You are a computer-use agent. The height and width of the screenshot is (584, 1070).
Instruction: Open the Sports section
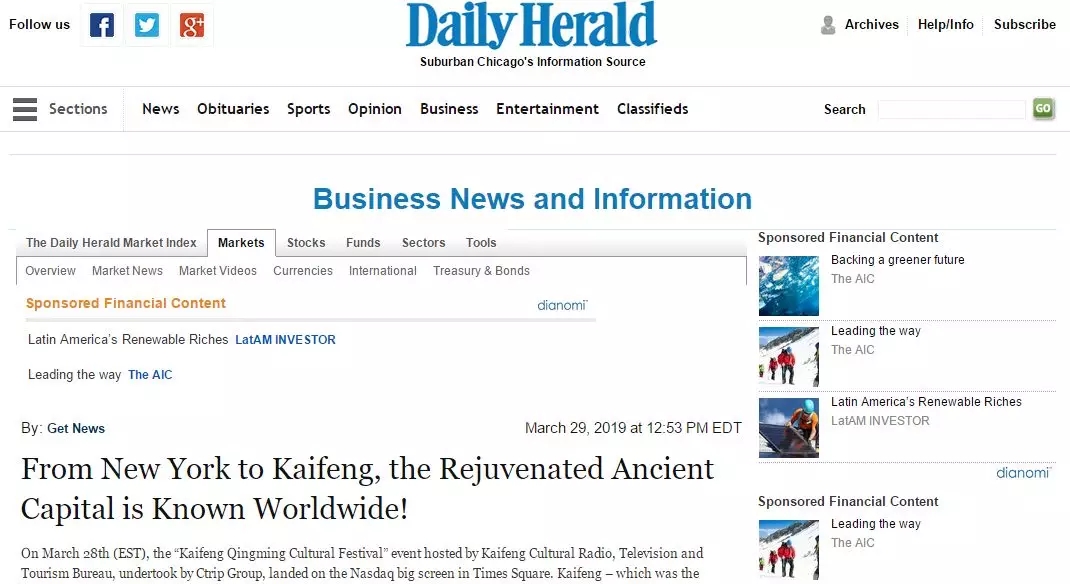point(308,109)
